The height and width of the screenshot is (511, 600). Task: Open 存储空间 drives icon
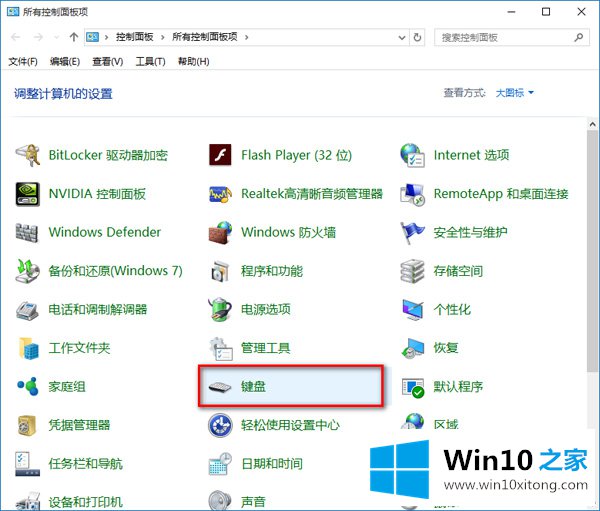[412, 271]
